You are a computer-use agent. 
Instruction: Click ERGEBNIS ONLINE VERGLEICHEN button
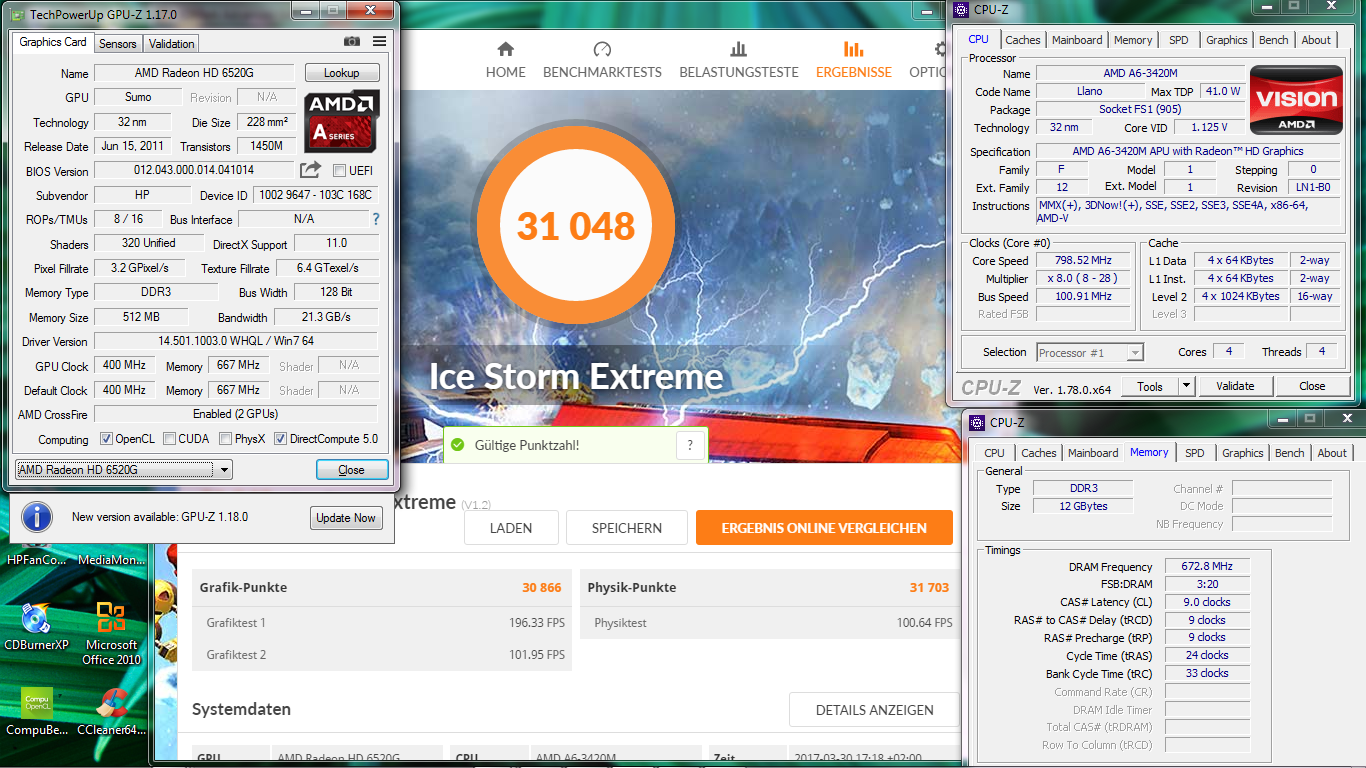[824, 527]
